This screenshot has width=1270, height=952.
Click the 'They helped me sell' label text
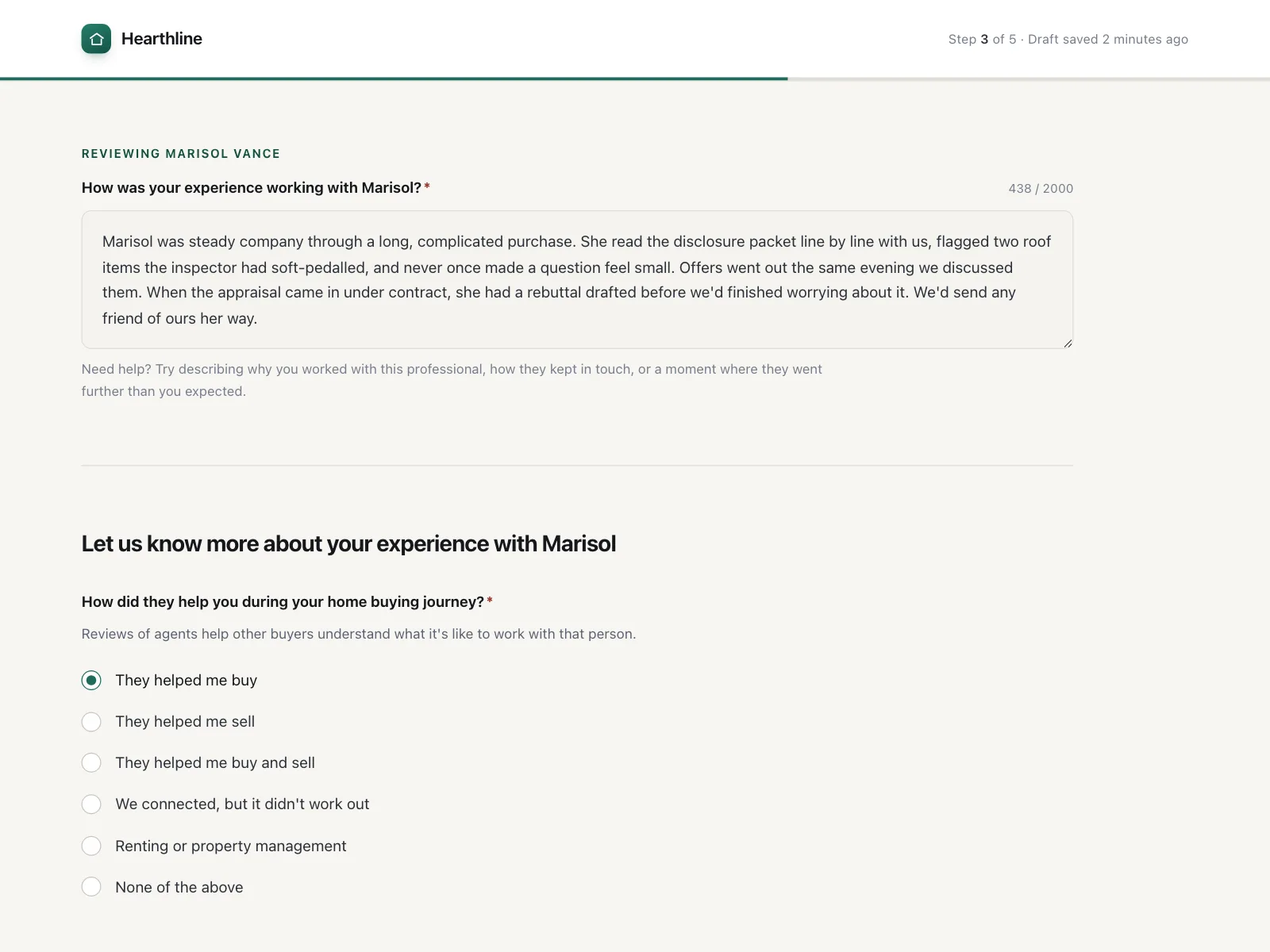(x=185, y=721)
